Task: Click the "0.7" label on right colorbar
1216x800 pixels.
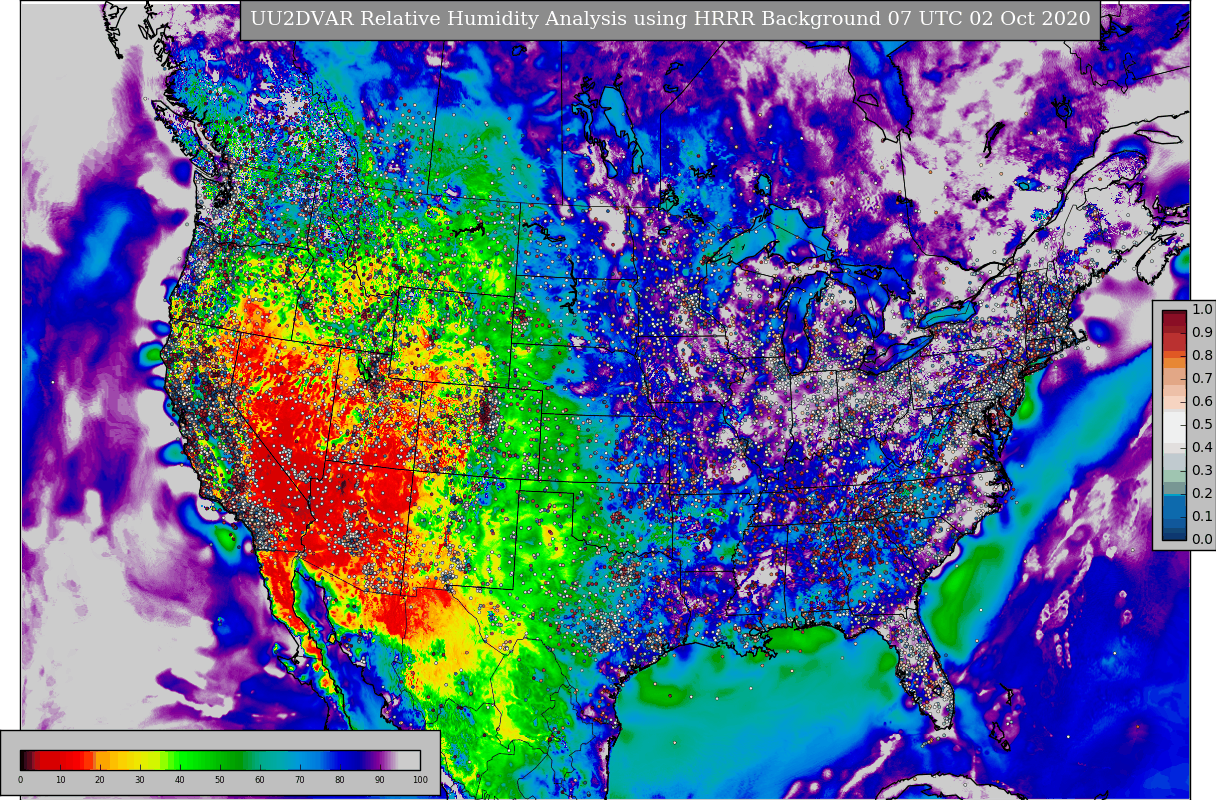Action: [1202, 379]
